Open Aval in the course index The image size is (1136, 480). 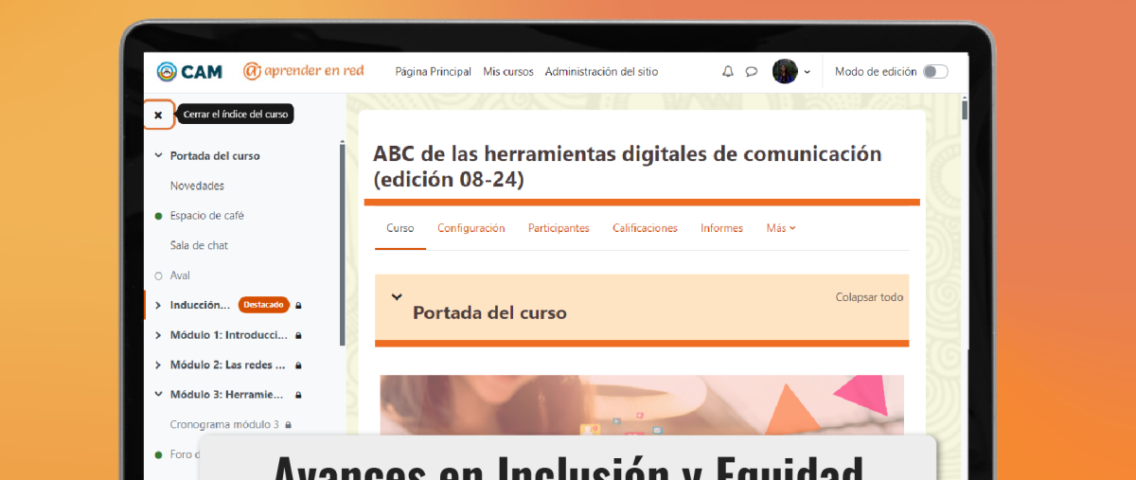(180, 276)
